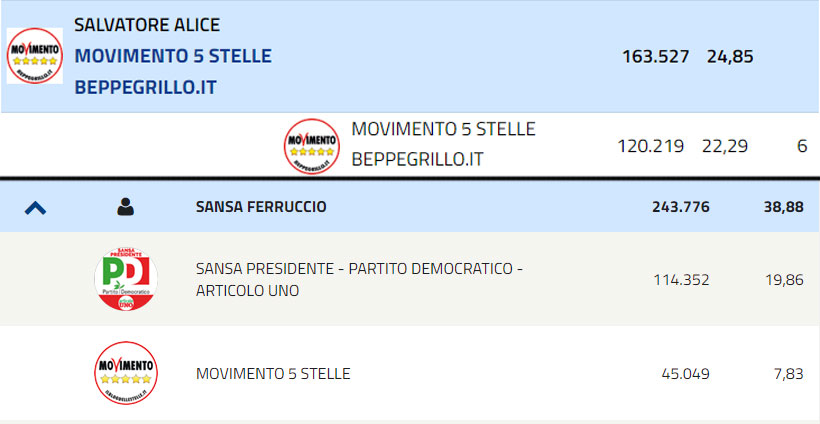Click the Sansa Presidente - Partito Democratico list name
Screen dimensions: 820x424
click(360, 280)
